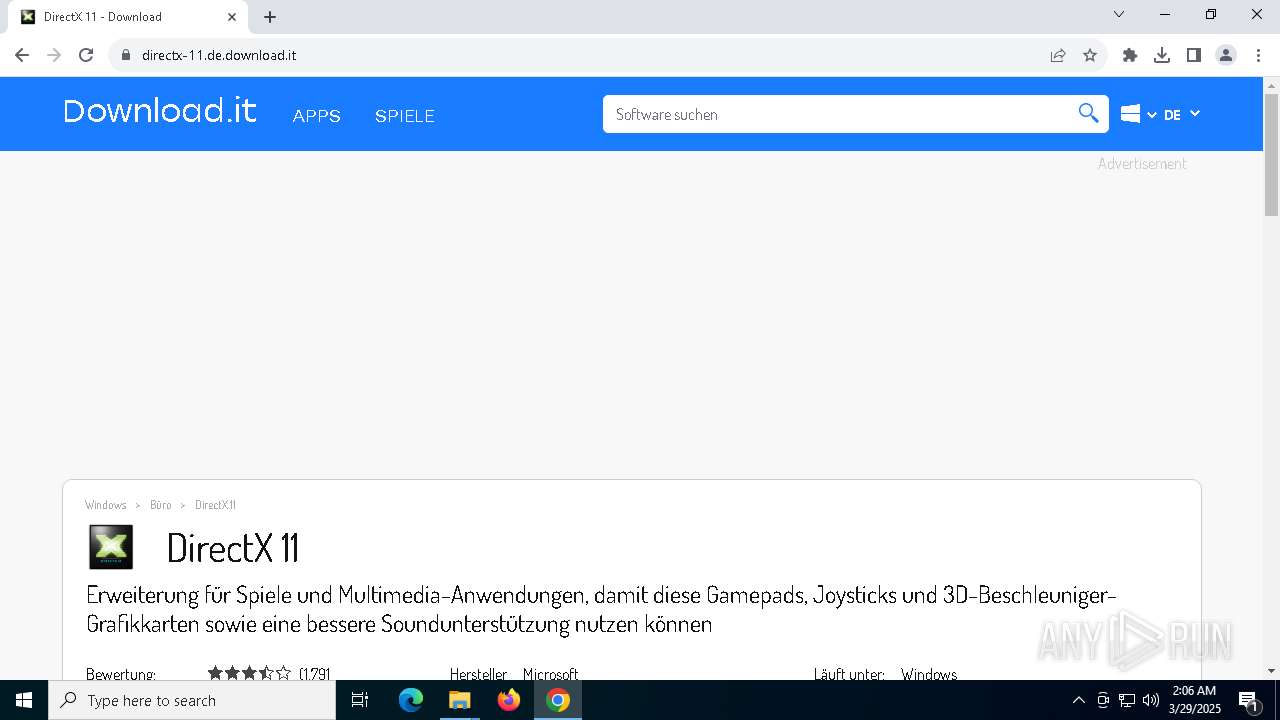Click the Download.it logo link
Viewport: 1280px width, 720px height.
(x=160, y=111)
